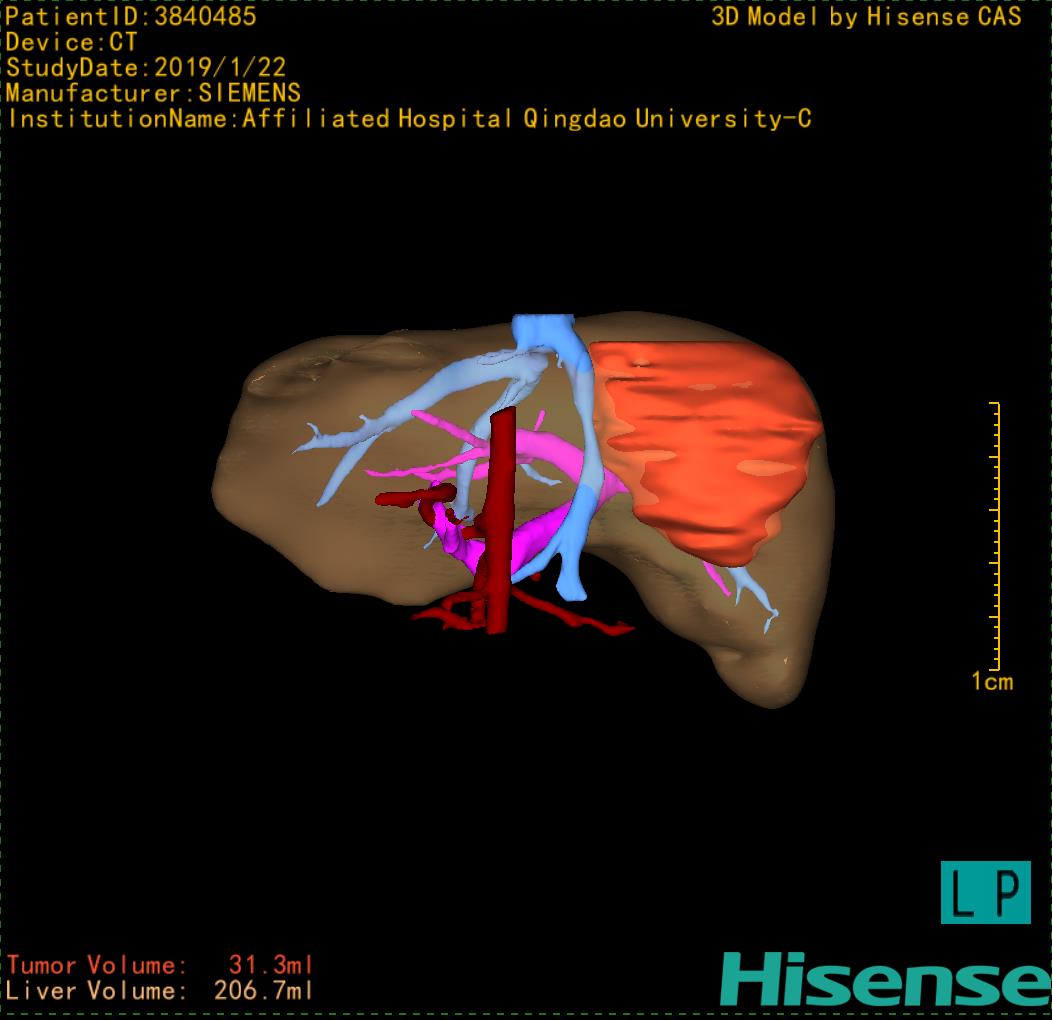
Task: Click the yellow scale ruler
Action: point(995,536)
